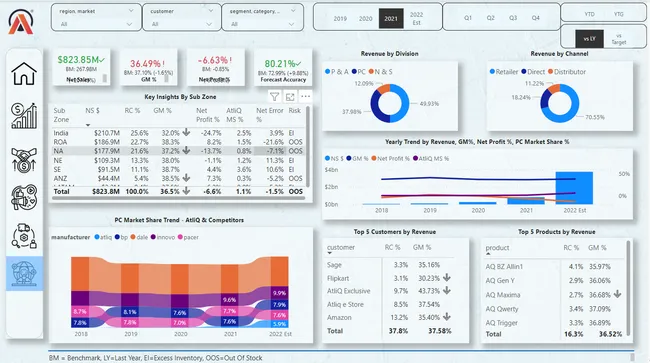Click the down arrow beside AQ Maxima GM %
650x363 pixels.
(618, 294)
